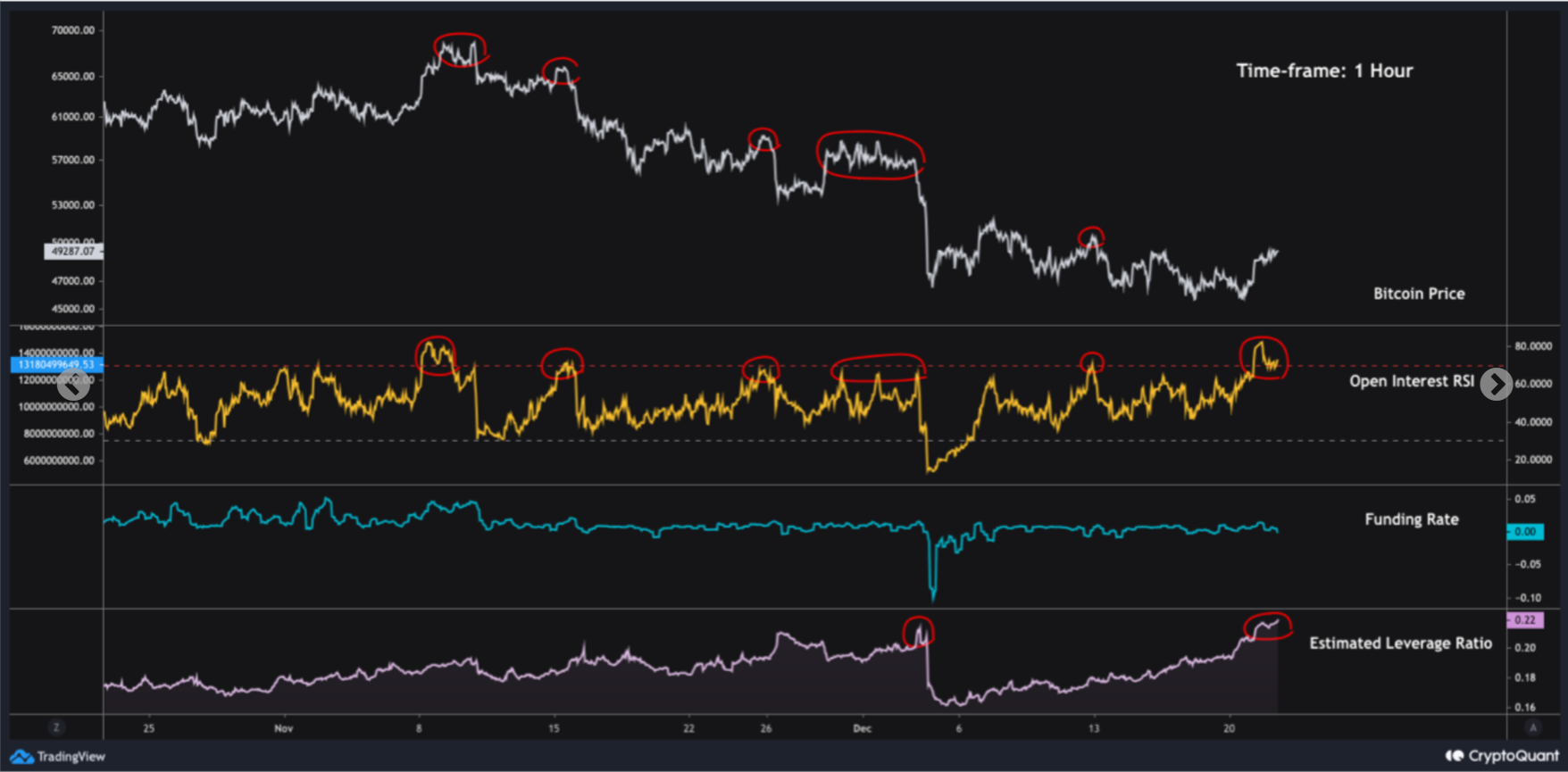Click the 0.20 leverage scale label
1568x772 pixels.
coord(1525,648)
